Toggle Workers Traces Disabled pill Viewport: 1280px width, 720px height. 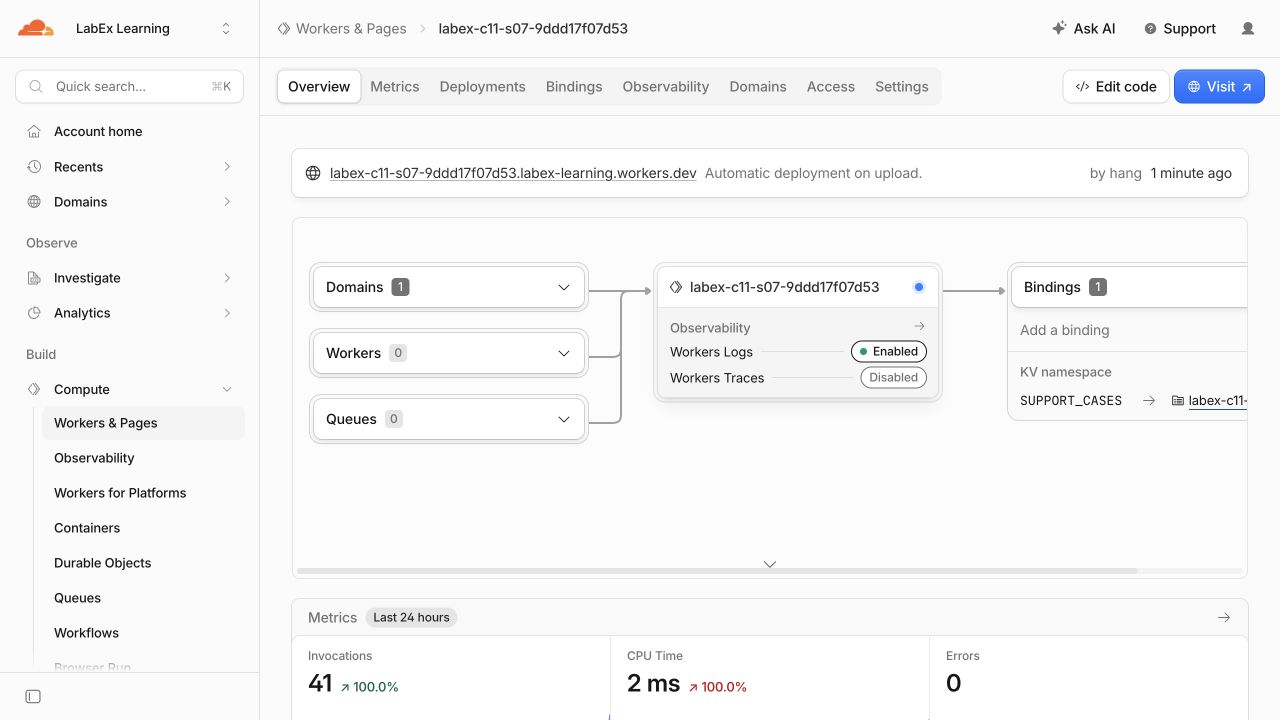point(894,378)
